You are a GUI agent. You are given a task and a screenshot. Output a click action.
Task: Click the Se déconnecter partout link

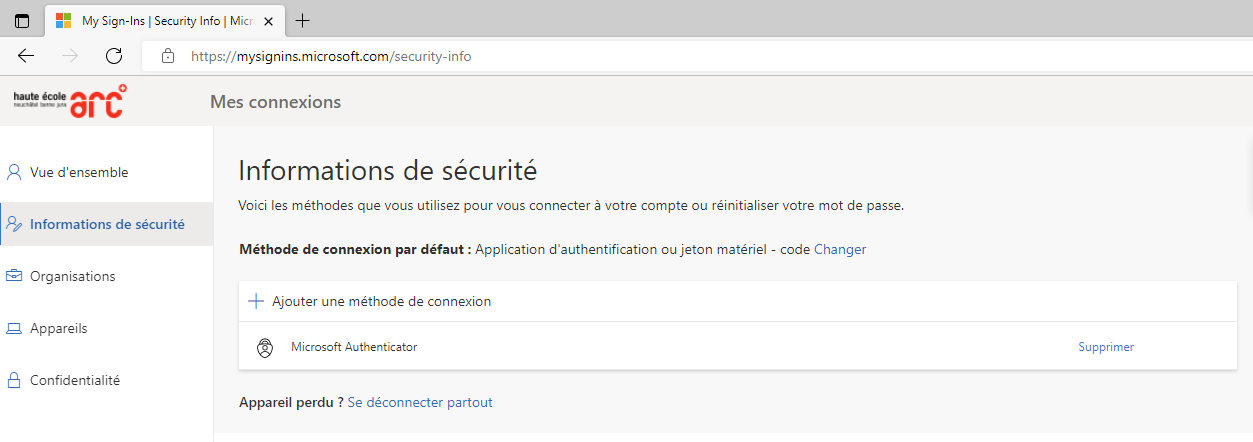pos(420,402)
